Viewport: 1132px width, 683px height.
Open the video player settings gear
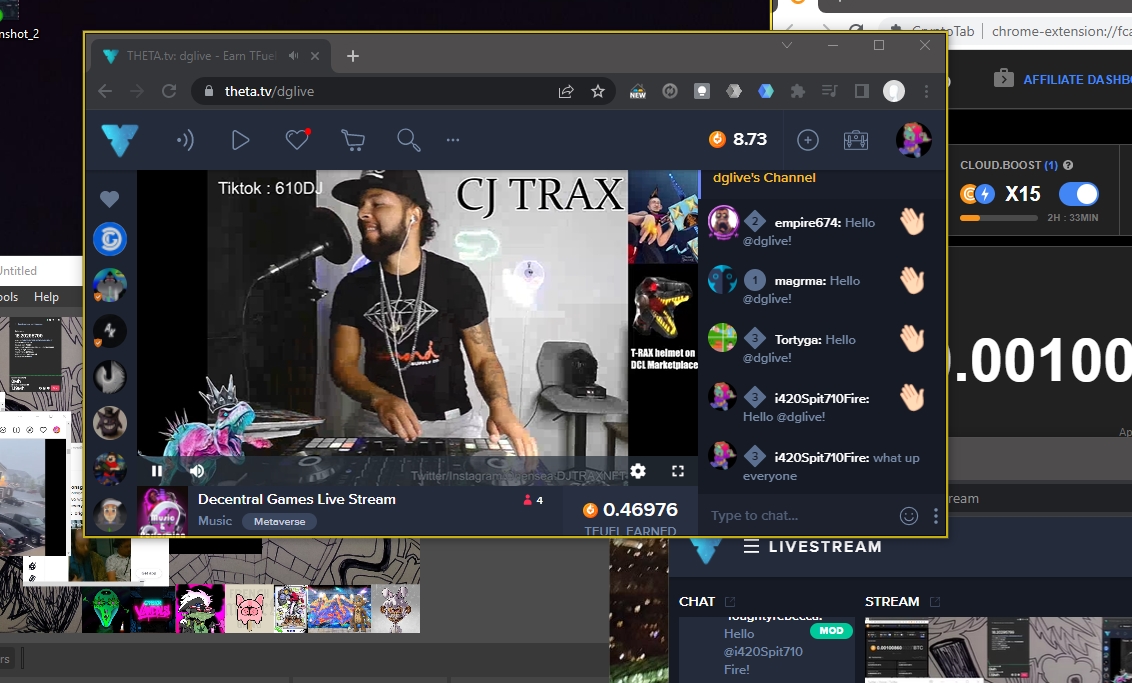(x=637, y=471)
